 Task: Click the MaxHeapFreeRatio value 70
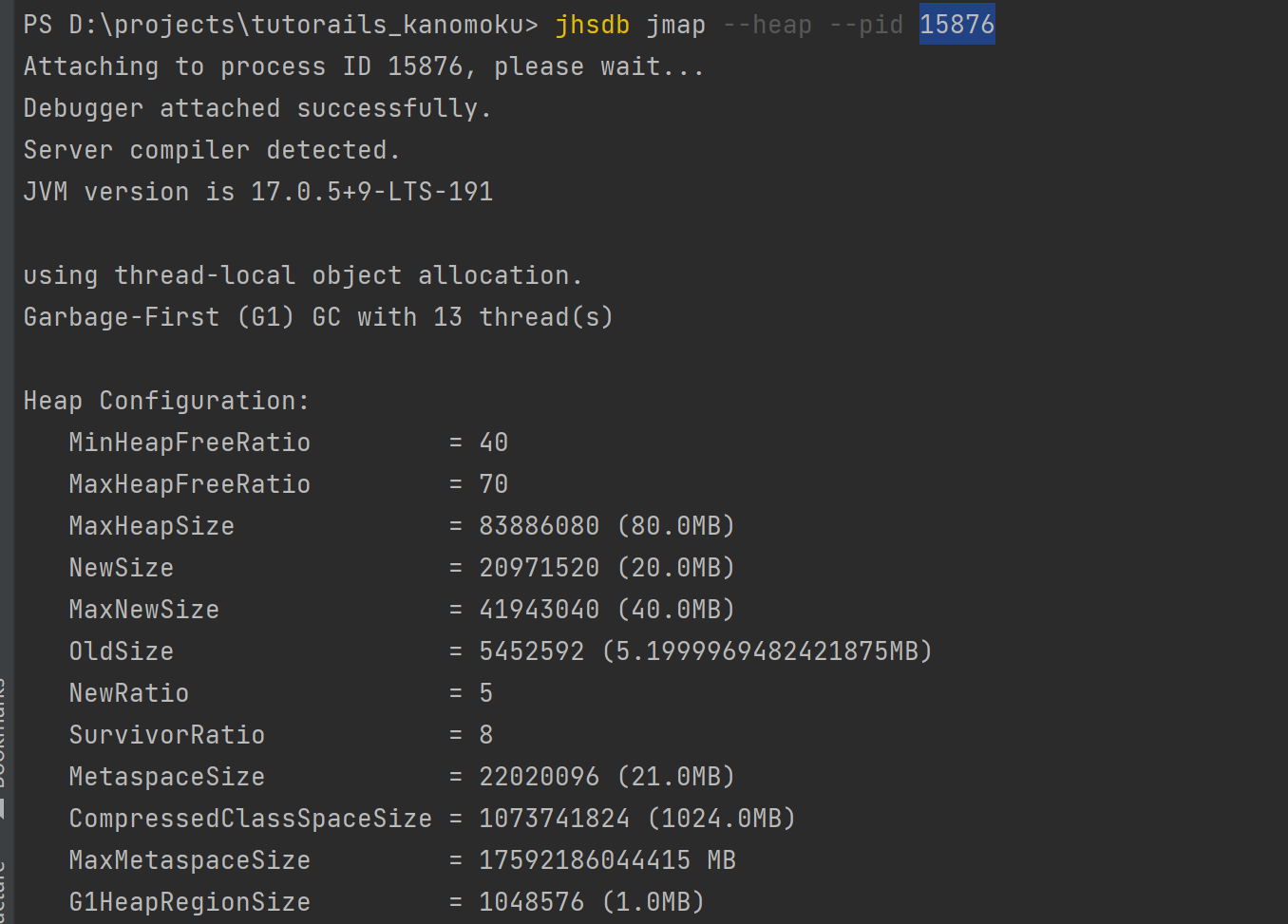(x=494, y=484)
